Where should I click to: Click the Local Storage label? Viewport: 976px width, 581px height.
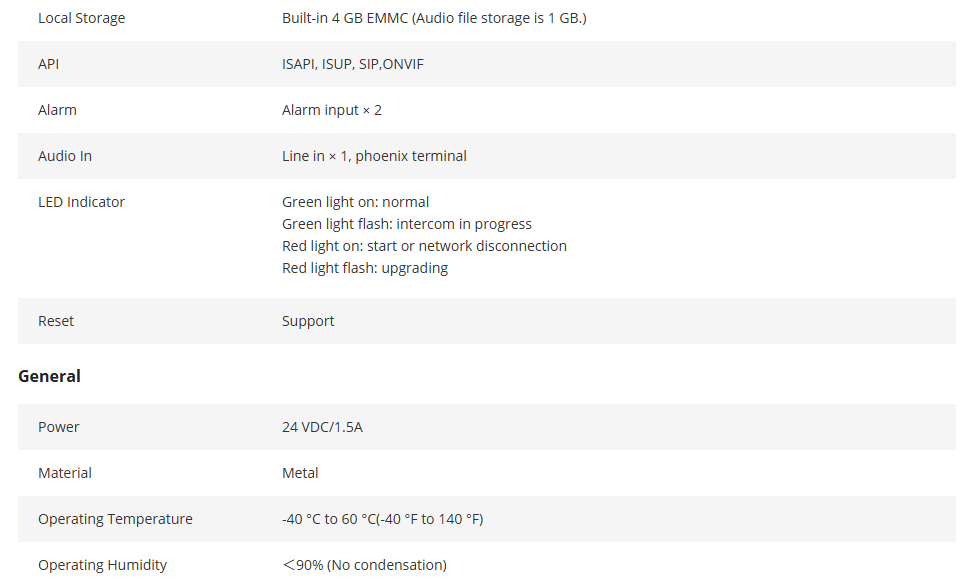(82, 18)
